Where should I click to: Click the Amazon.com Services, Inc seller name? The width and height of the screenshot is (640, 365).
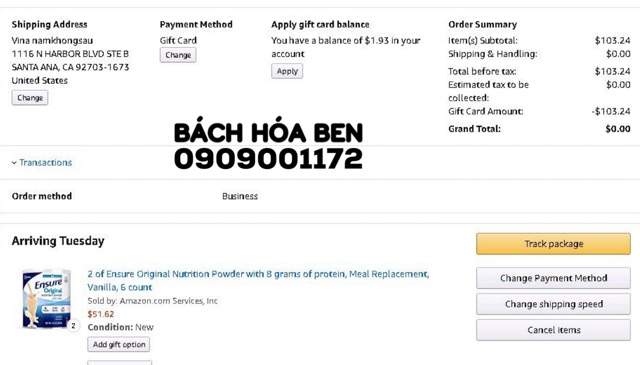(x=169, y=301)
